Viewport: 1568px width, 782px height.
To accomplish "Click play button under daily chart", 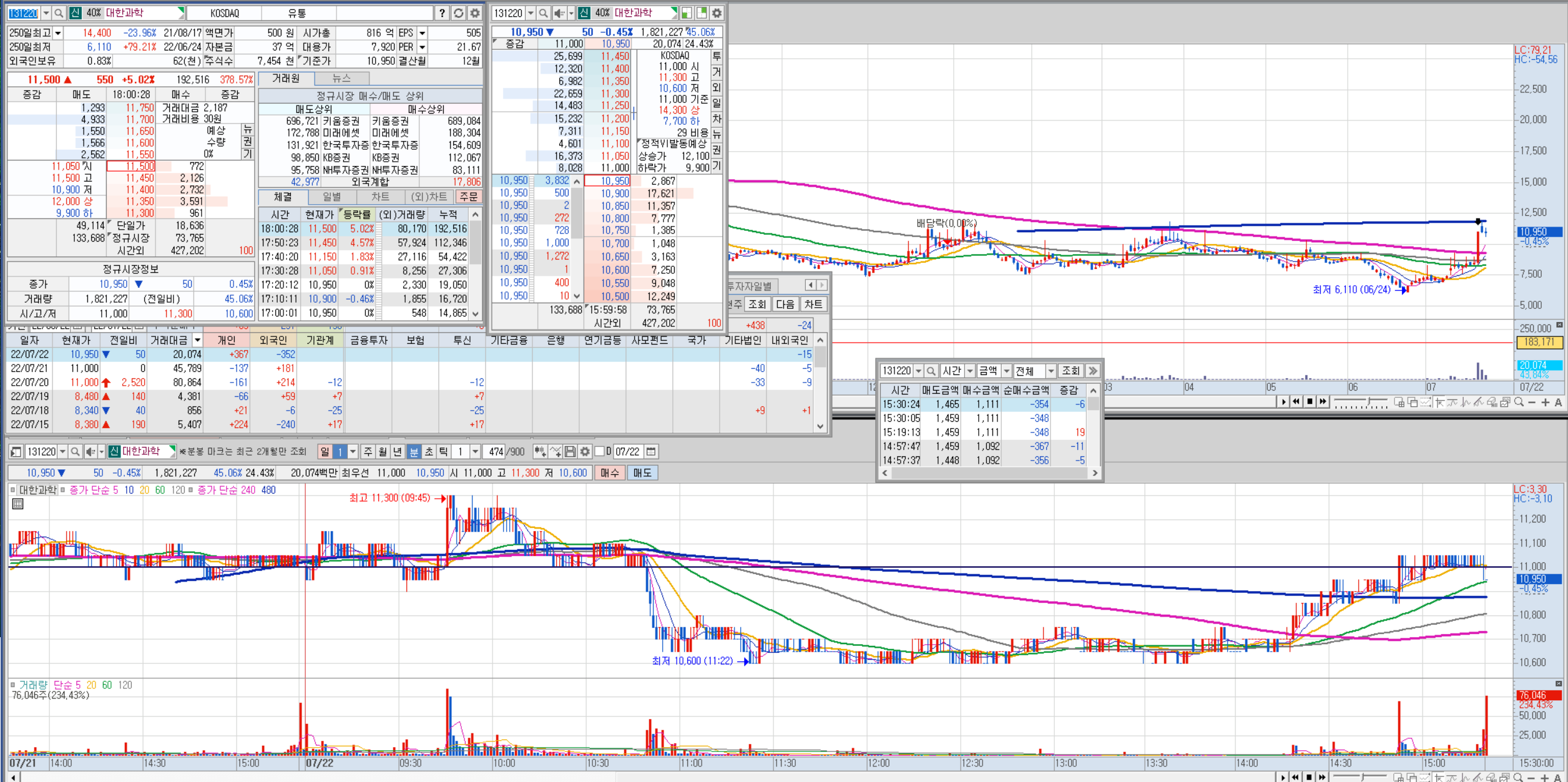I will [x=1283, y=402].
